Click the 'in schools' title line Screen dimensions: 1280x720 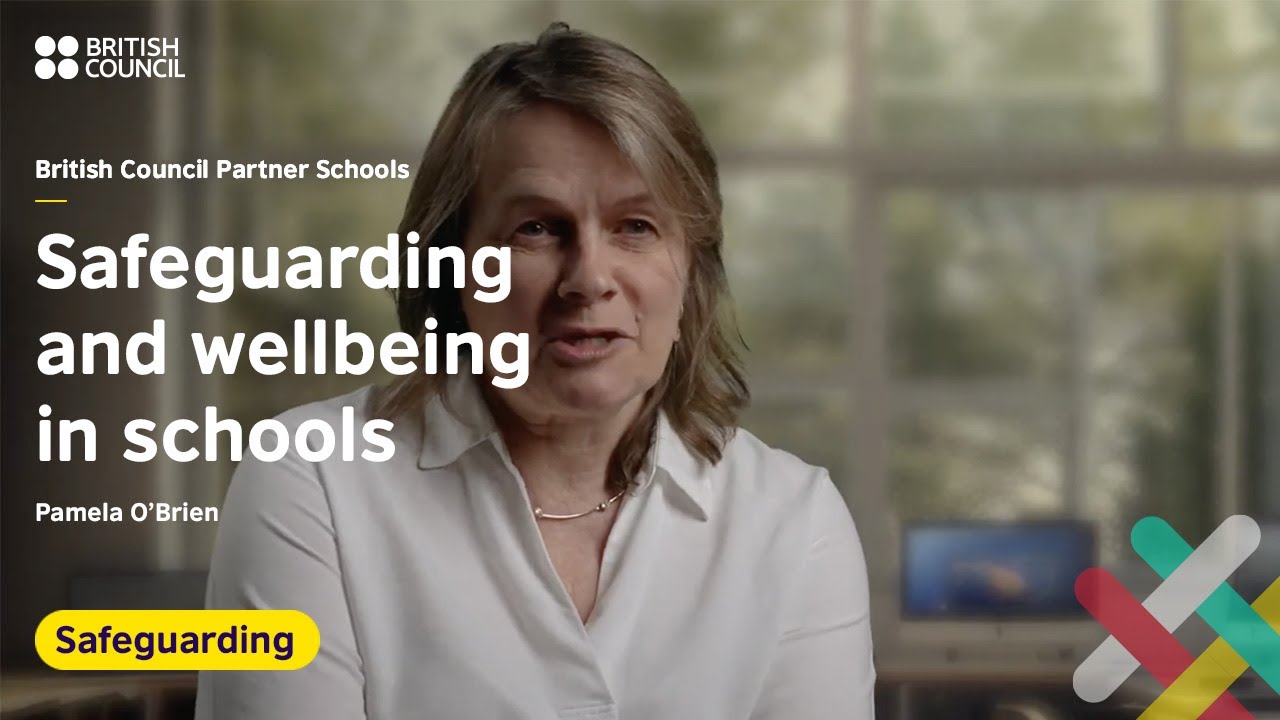point(216,432)
